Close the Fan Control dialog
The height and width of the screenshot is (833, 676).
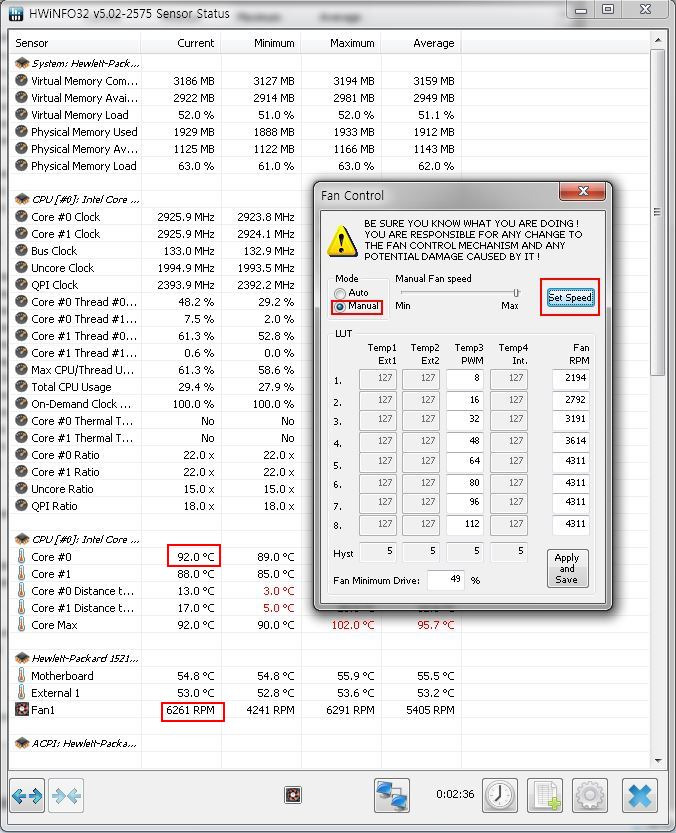click(x=582, y=191)
